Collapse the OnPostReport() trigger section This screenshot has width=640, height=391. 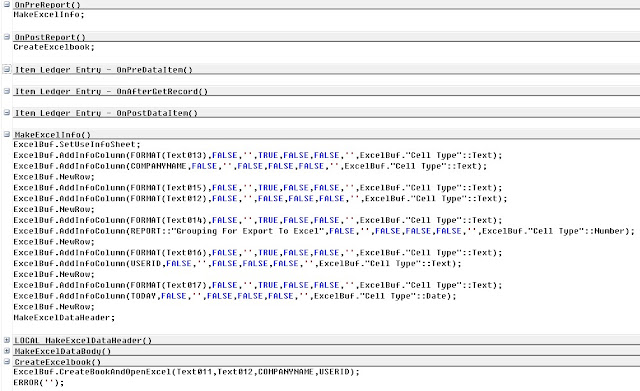click(x=7, y=37)
